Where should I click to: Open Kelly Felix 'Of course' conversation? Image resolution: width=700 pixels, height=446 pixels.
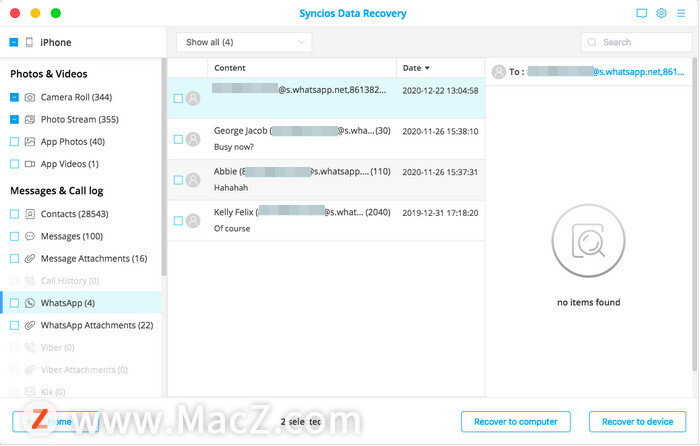pos(326,221)
